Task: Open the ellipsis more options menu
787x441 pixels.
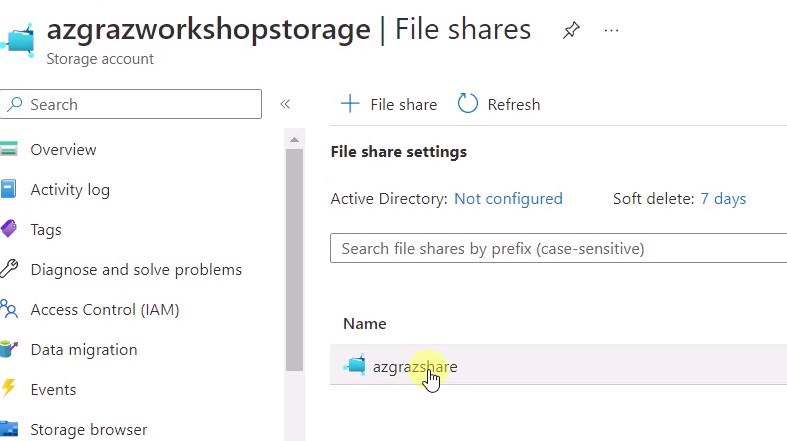Action: 611,31
